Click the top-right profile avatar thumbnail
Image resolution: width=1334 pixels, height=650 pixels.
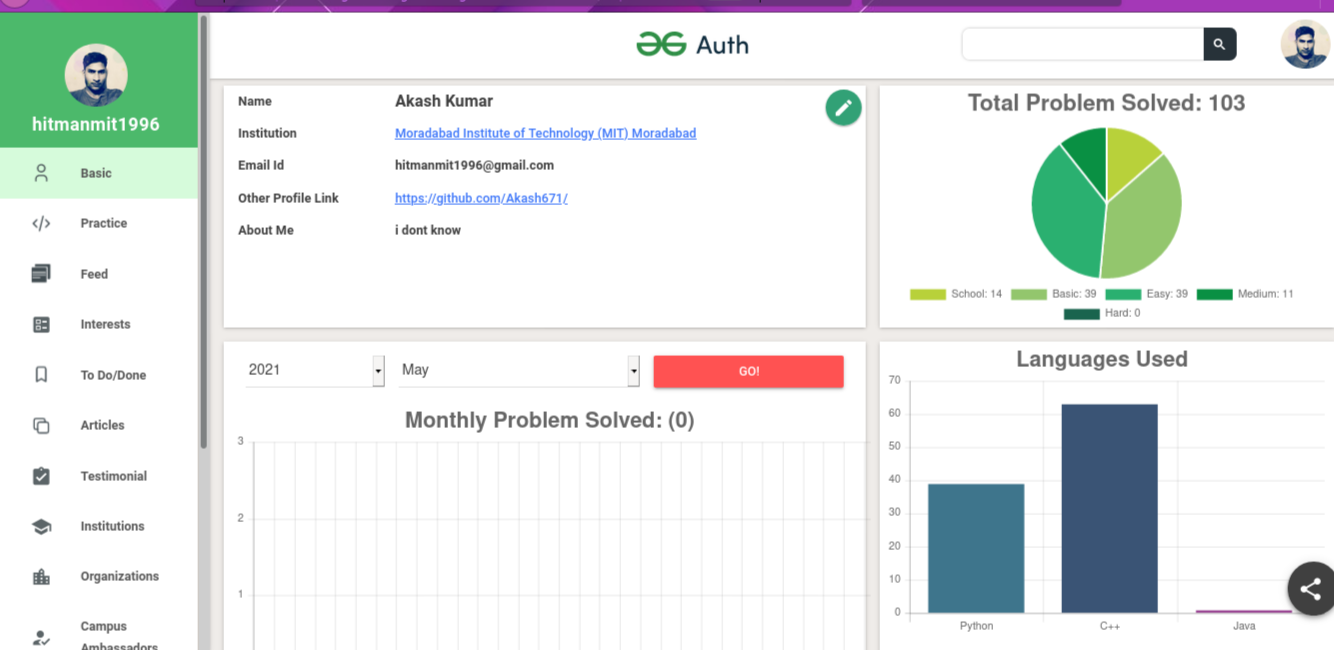click(x=1305, y=44)
